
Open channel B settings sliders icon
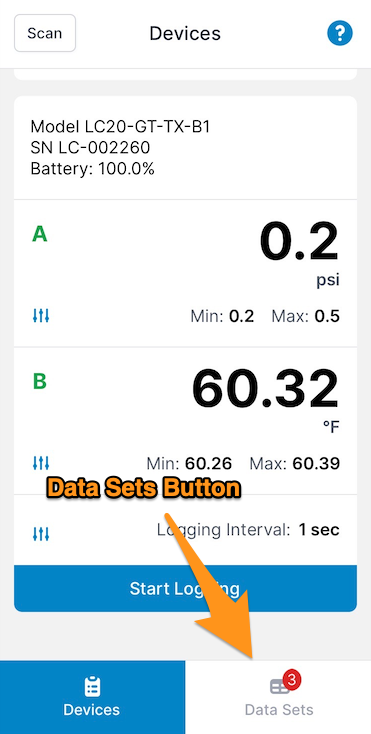tap(41, 463)
